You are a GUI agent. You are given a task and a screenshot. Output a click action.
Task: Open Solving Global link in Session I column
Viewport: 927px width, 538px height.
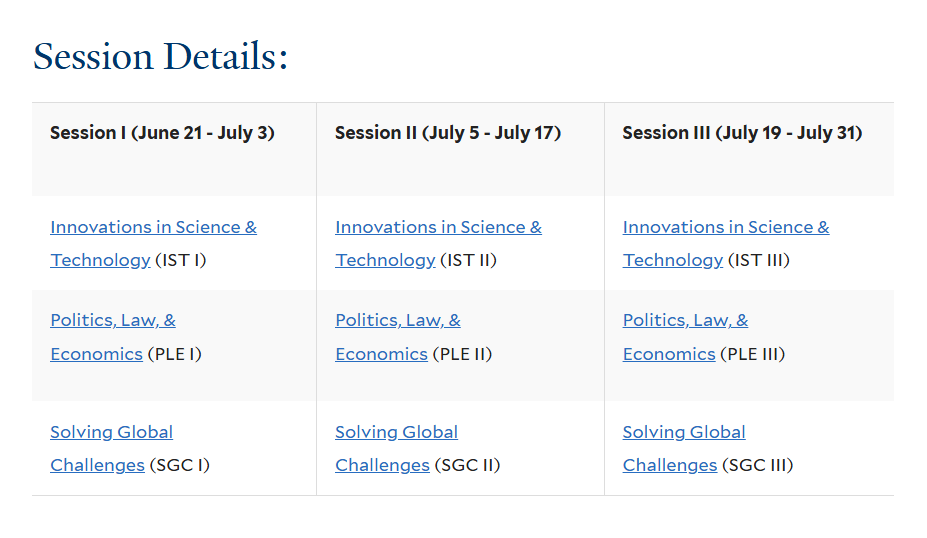[x=111, y=432]
